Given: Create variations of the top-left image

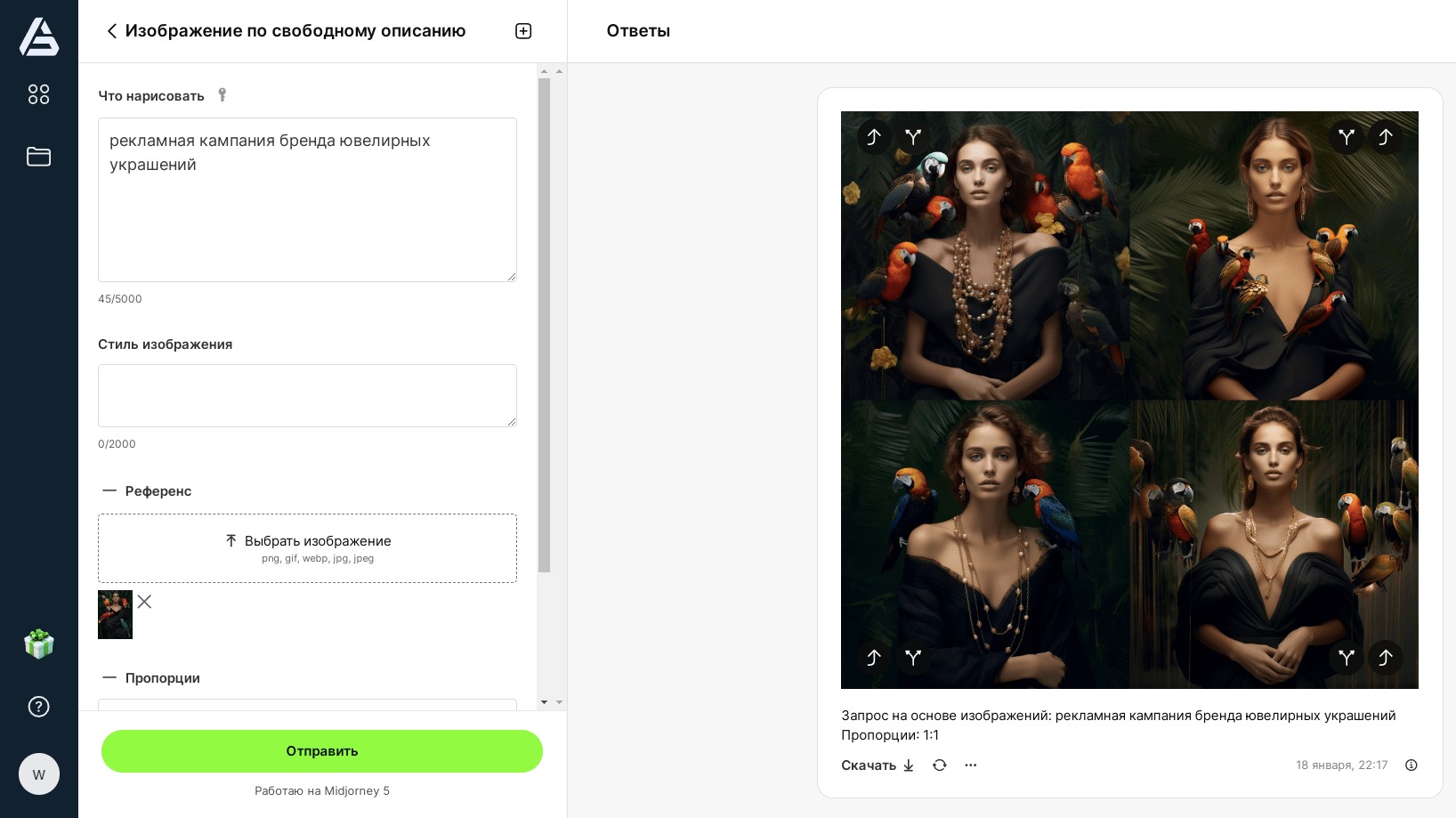Looking at the screenshot, I should pyautogui.click(x=913, y=137).
